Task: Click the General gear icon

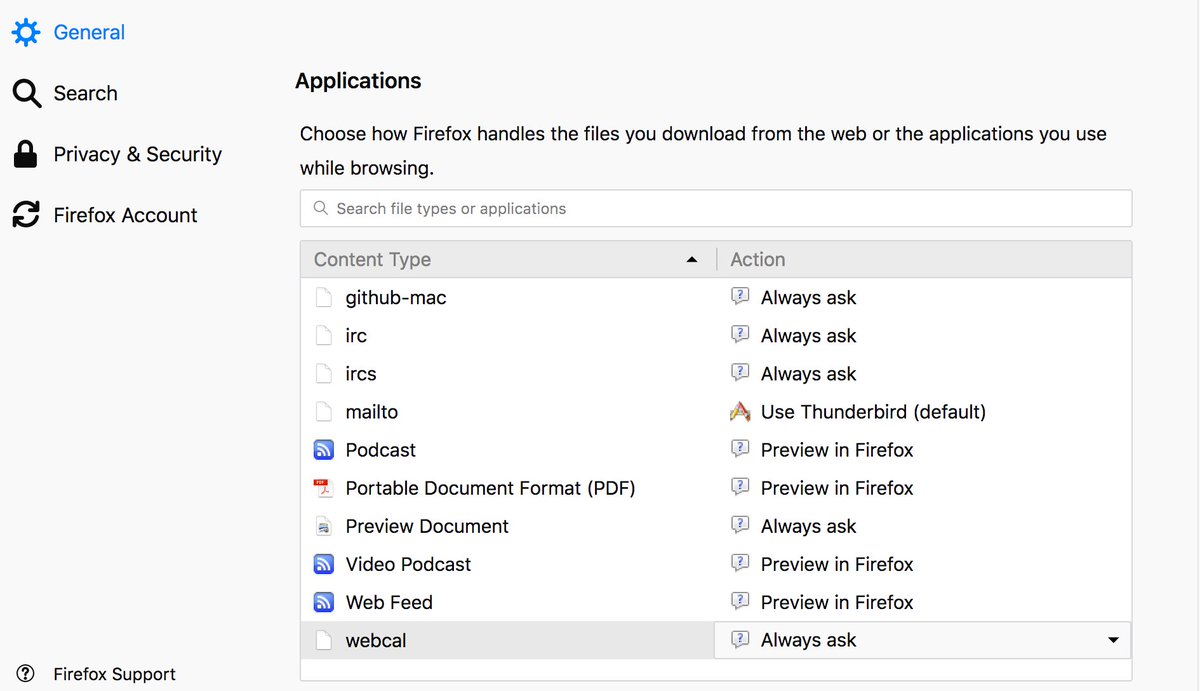Action: pos(26,32)
